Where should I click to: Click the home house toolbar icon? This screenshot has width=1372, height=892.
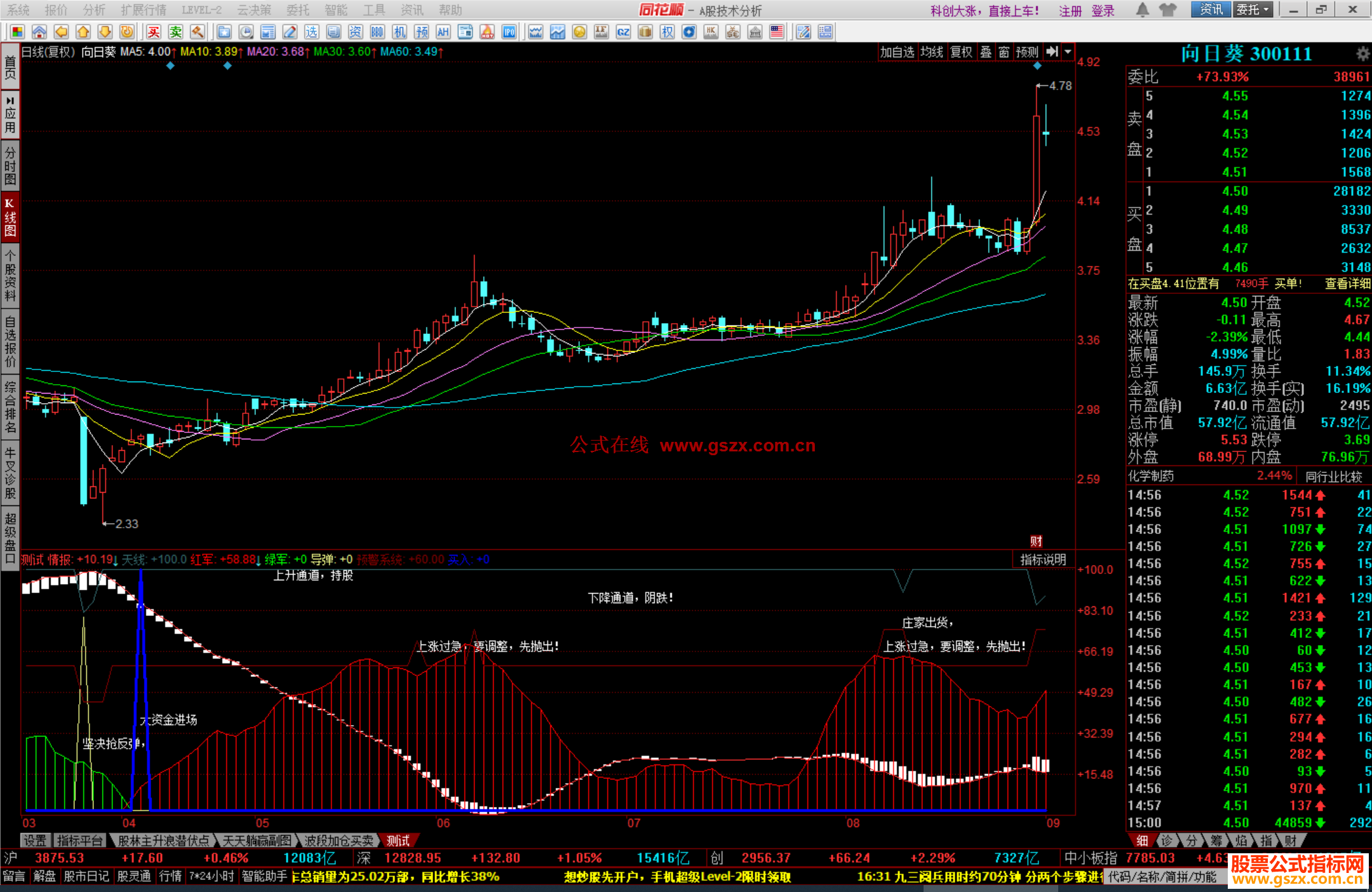pos(39,32)
